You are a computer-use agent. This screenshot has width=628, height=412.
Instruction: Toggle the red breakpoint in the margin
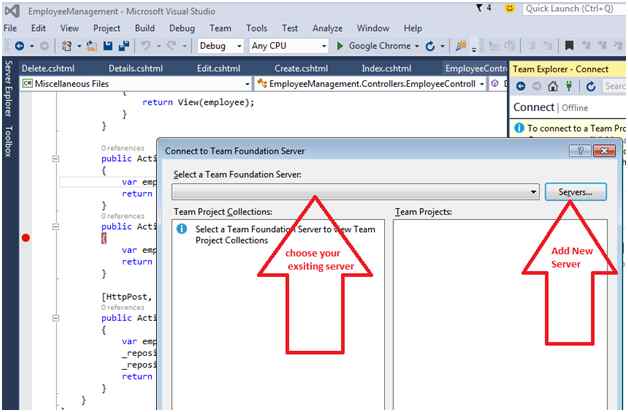pyautogui.click(x=26, y=238)
